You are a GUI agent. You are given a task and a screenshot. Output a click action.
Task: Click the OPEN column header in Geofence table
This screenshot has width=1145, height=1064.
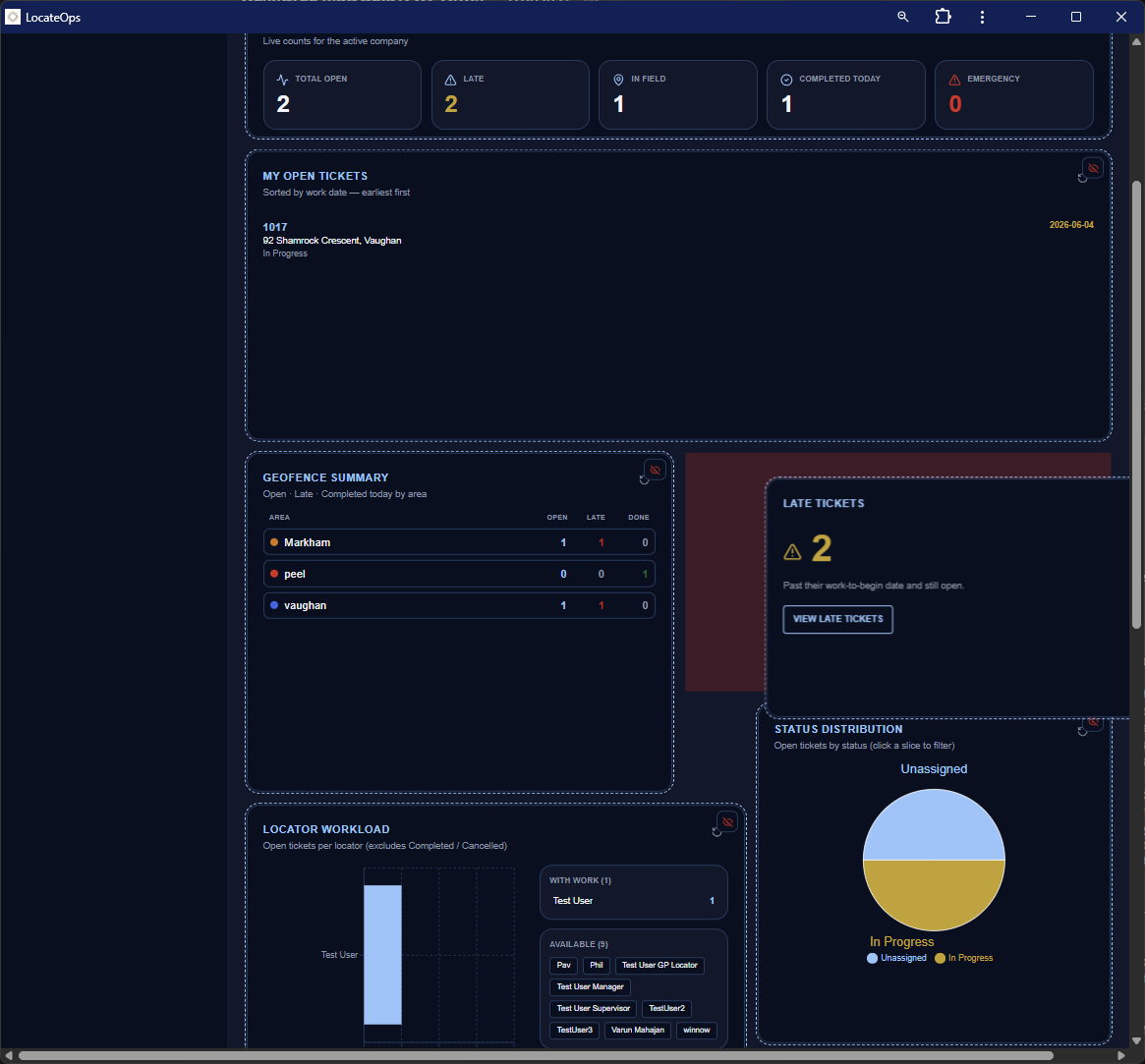[557, 518]
